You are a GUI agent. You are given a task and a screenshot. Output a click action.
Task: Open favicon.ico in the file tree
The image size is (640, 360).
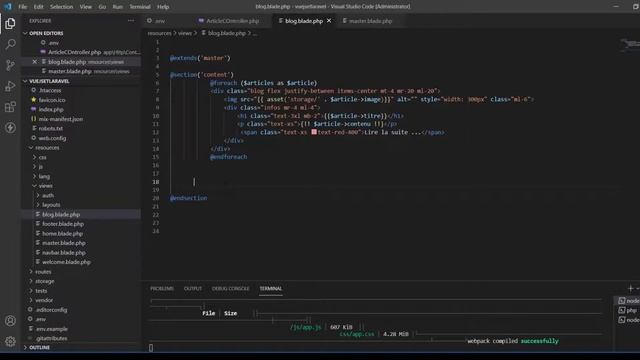pyautogui.click(x=52, y=100)
